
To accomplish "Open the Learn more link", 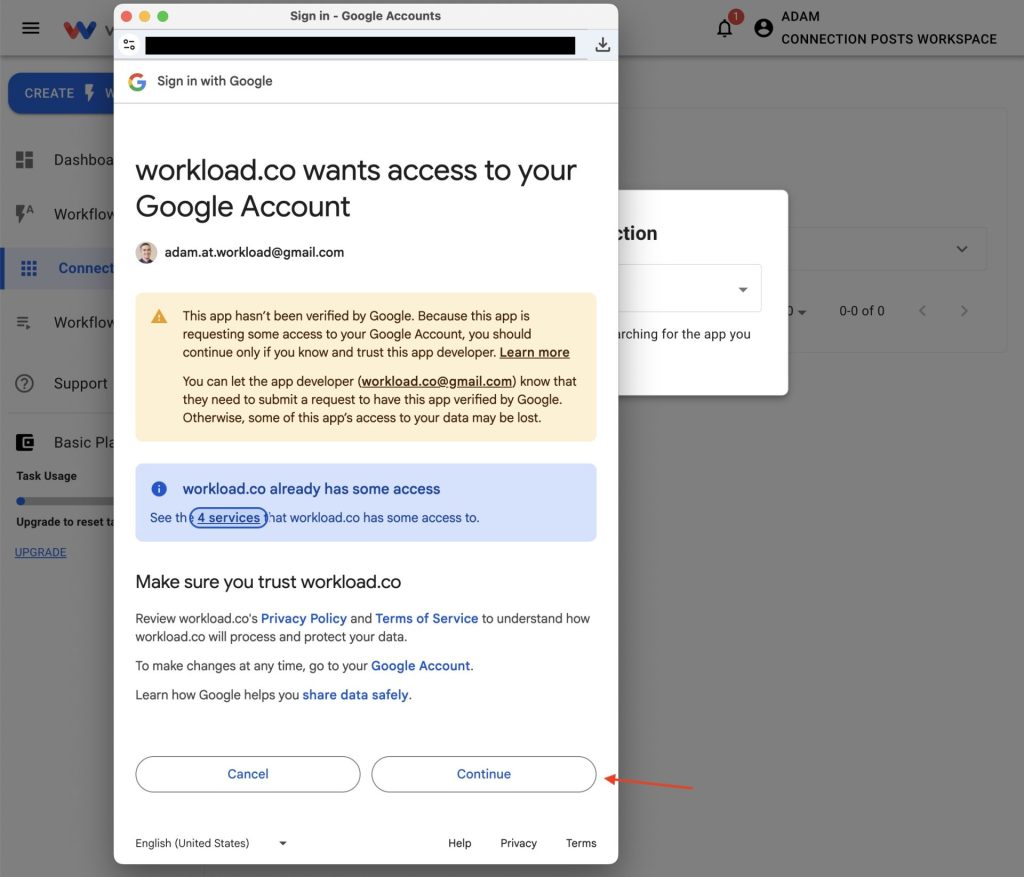I will click(534, 353).
